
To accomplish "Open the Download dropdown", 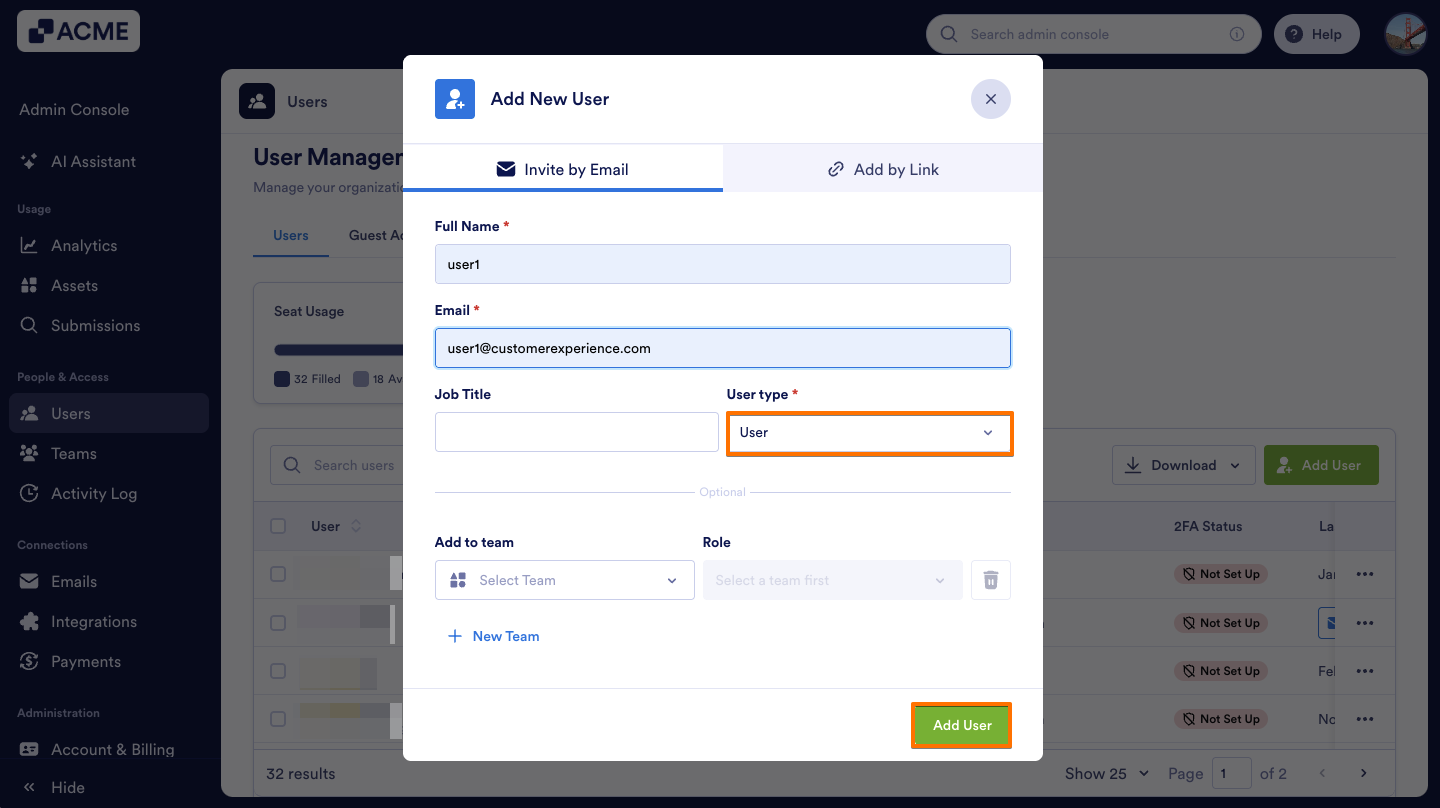I will pos(1182,465).
